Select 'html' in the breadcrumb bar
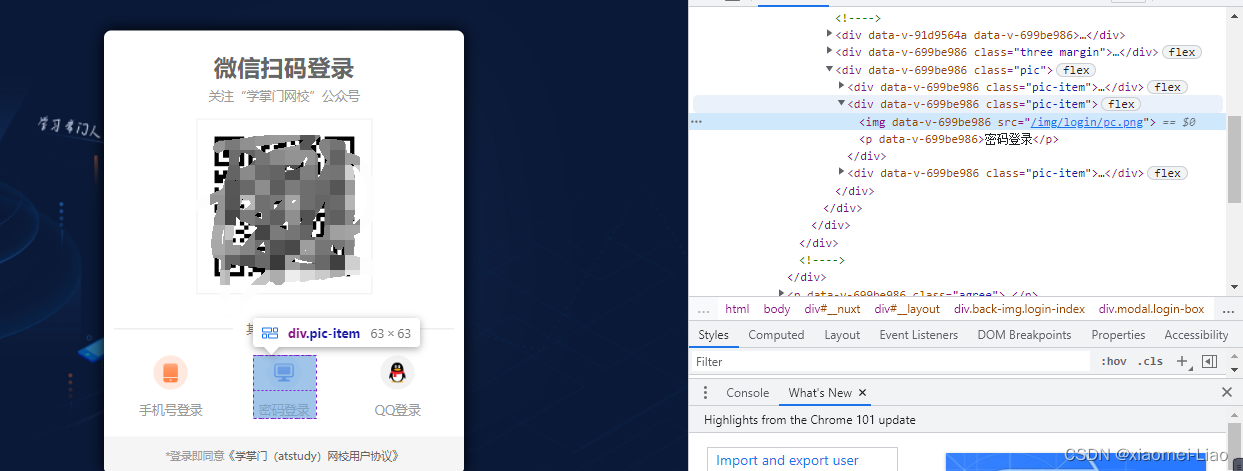Viewport: 1243px width, 471px height. coord(737,309)
